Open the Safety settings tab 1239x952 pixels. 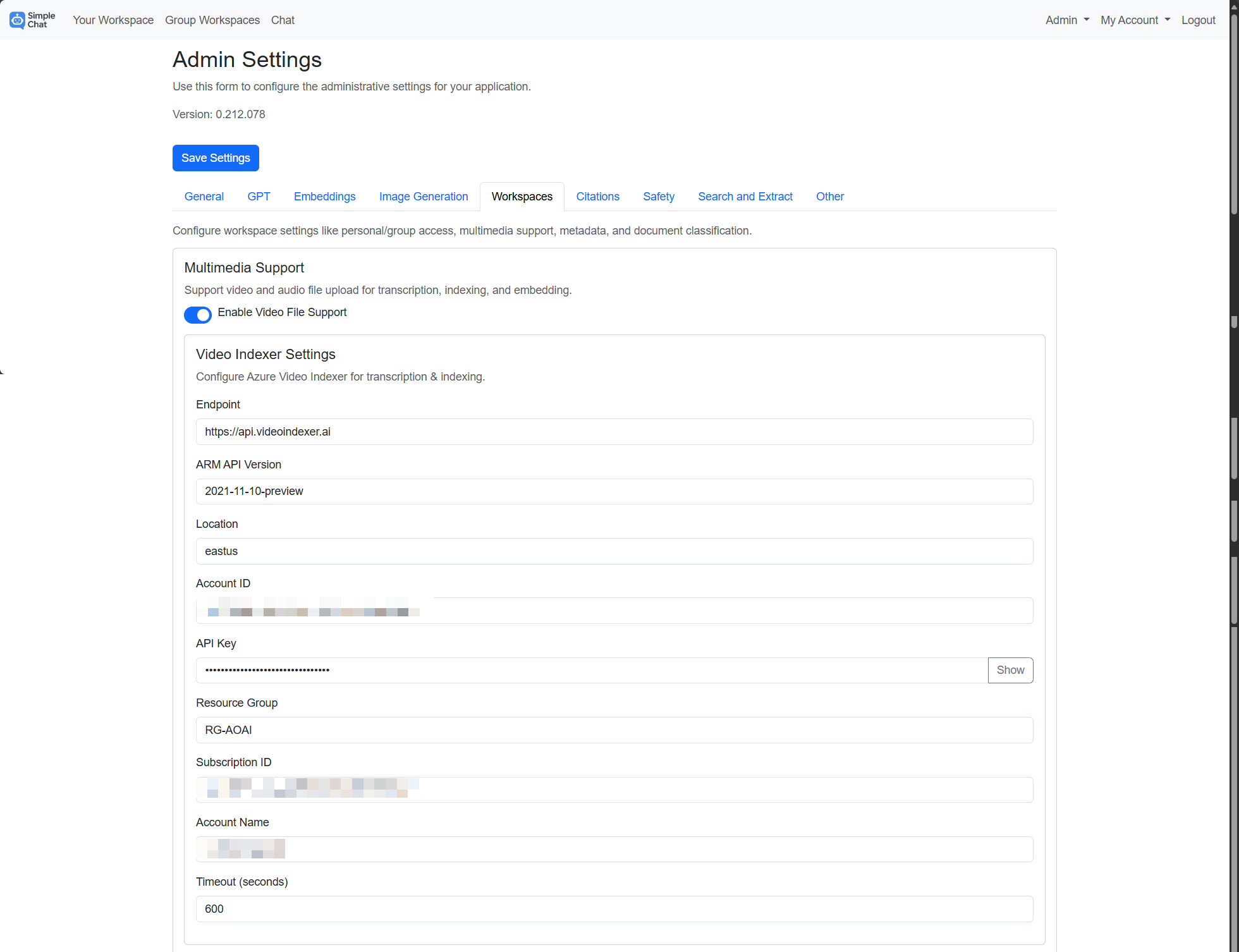[x=659, y=197]
